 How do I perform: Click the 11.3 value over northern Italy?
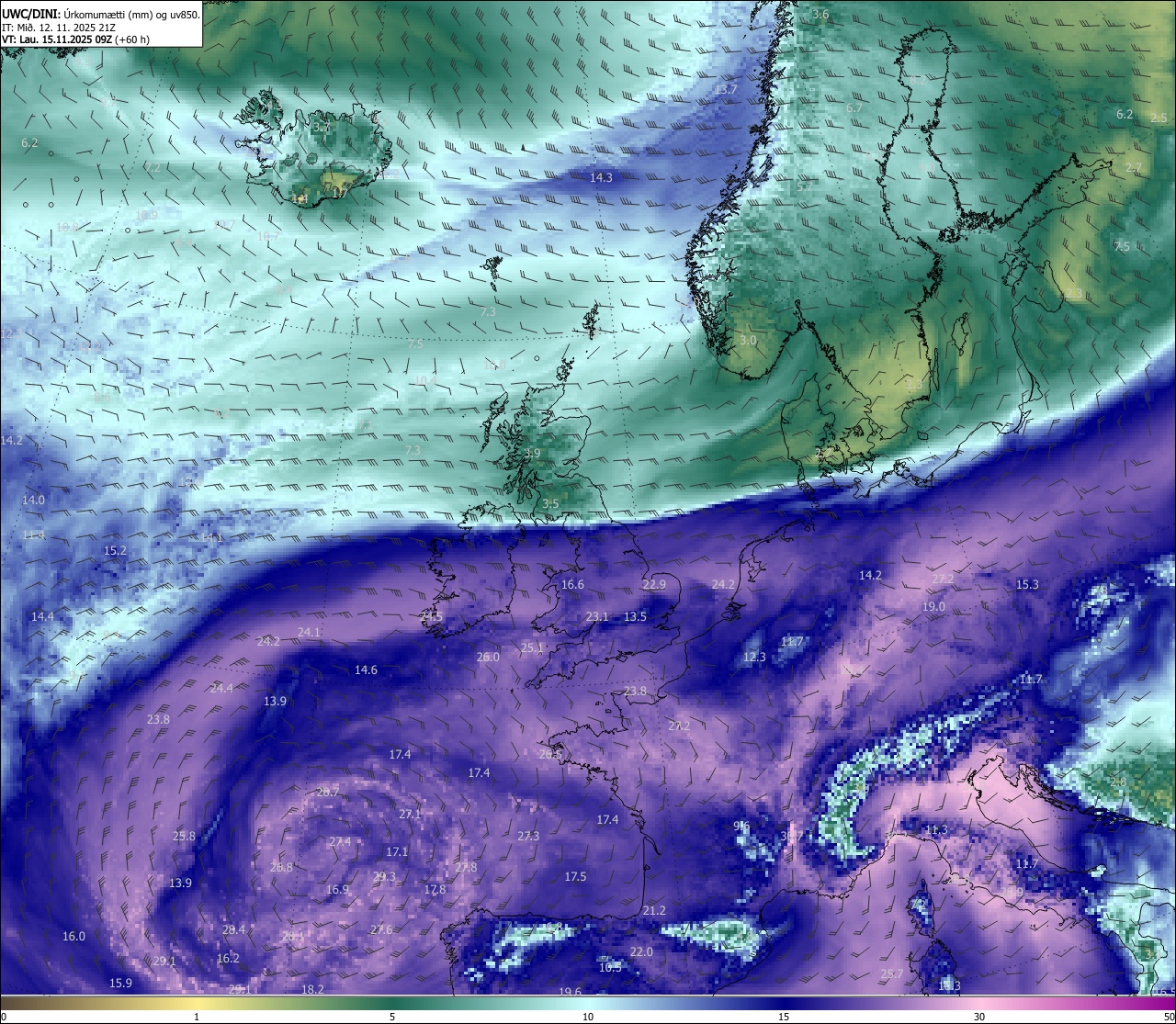935,829
